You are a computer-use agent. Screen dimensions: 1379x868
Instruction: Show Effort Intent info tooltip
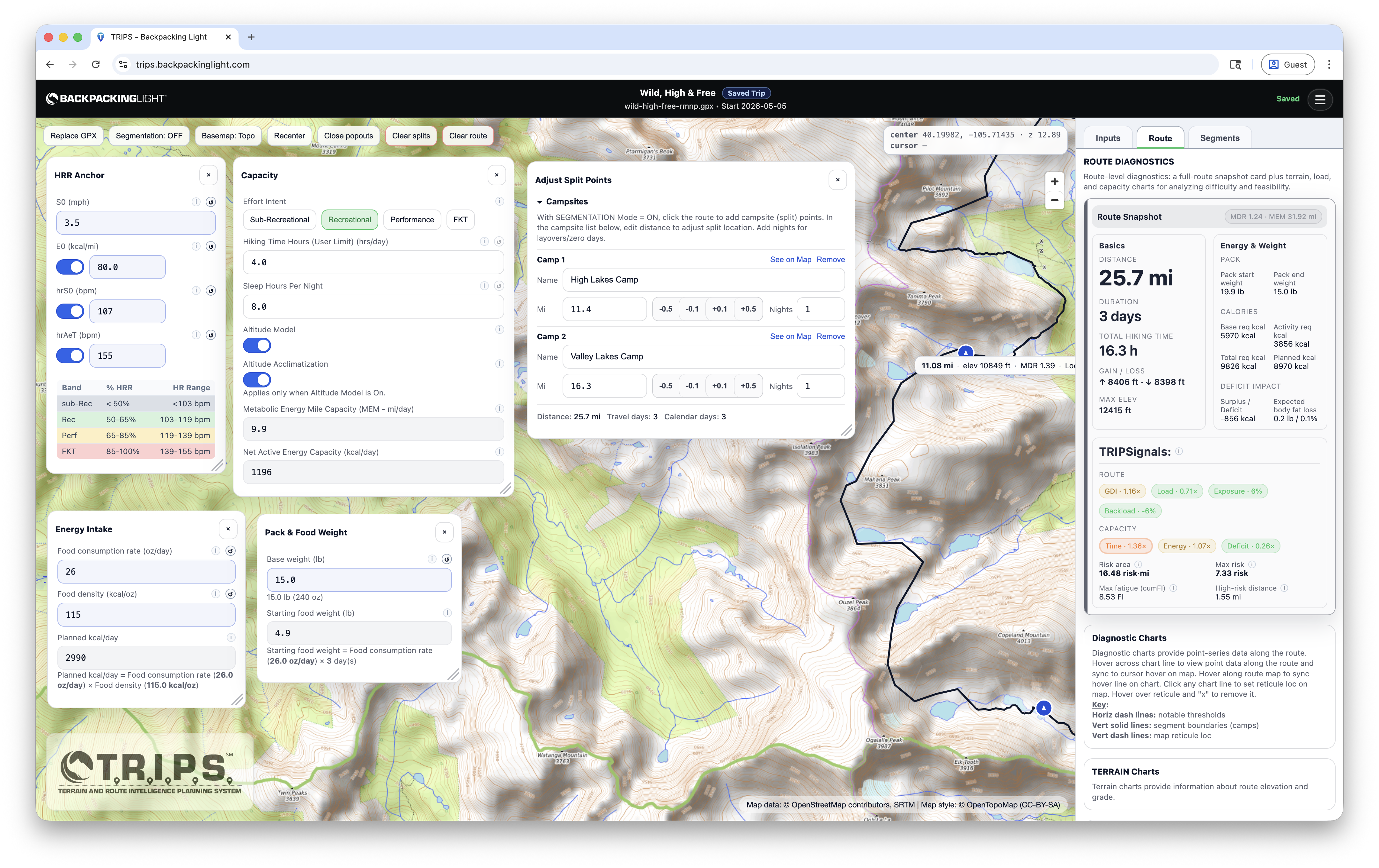[499, 202]
